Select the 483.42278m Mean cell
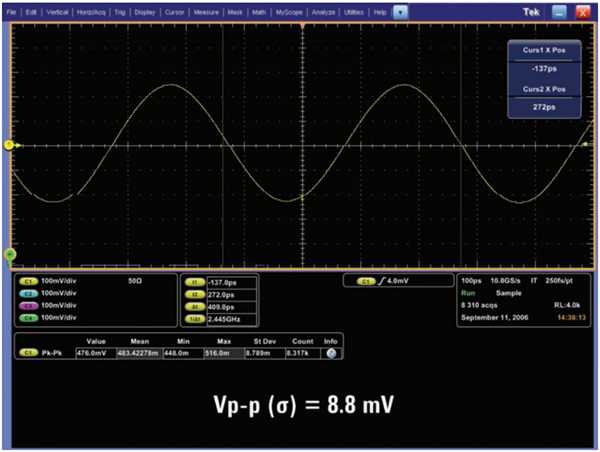Screen dimensions: 600x452 pos(139,353)
